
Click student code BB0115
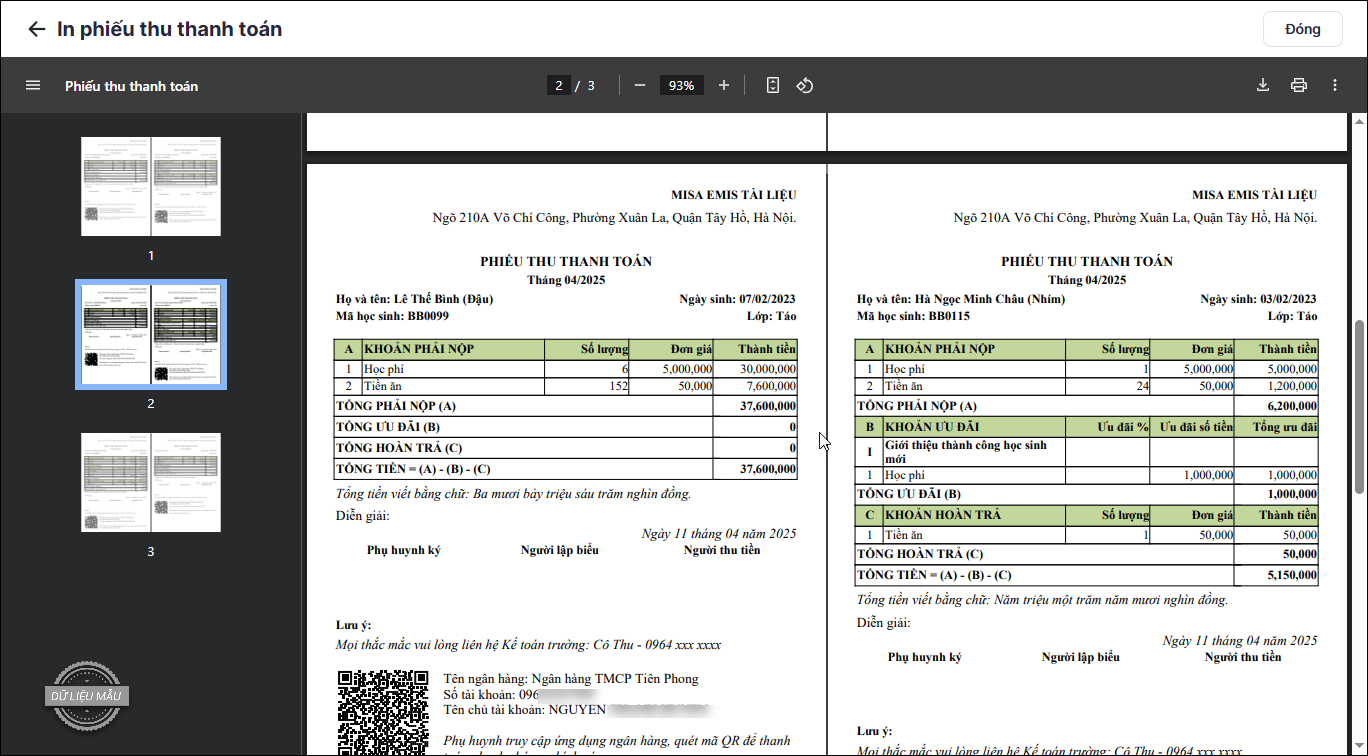[949, 316]
